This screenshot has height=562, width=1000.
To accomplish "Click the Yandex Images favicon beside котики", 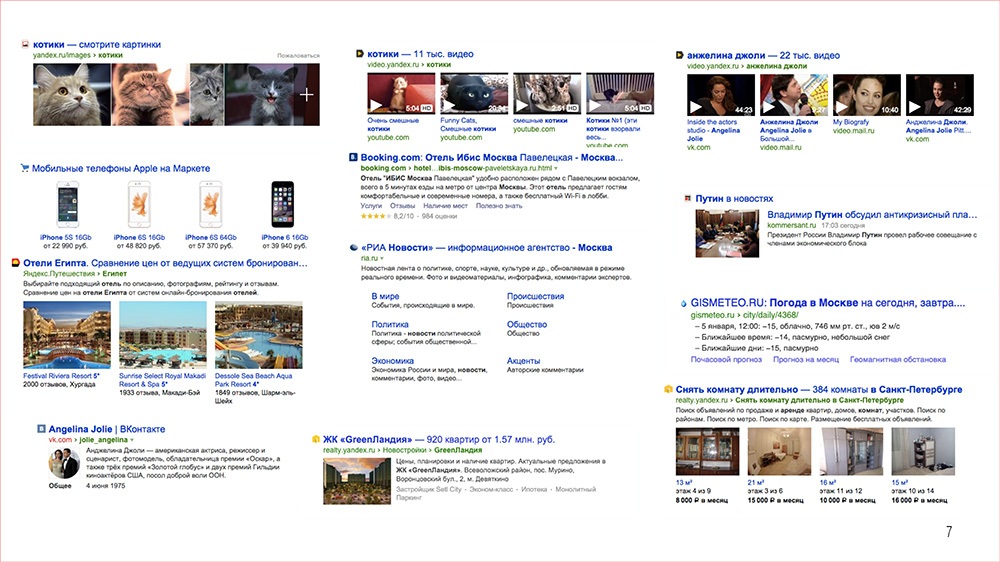I will 26,45.
